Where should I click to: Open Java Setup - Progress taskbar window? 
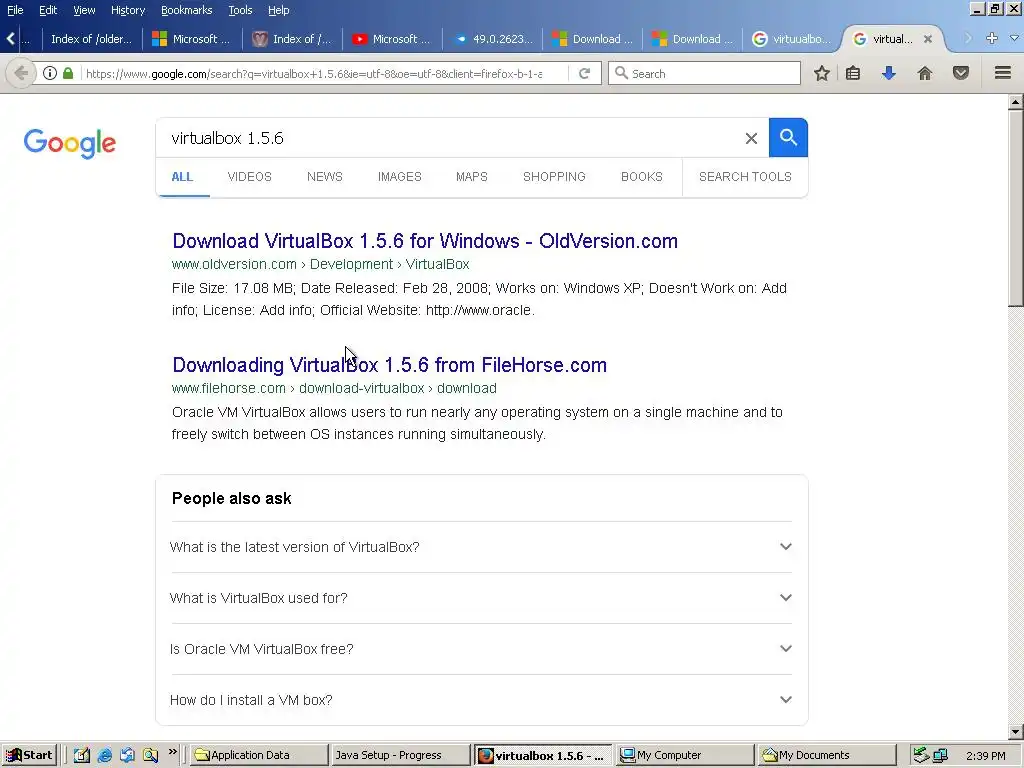point(400,755)
